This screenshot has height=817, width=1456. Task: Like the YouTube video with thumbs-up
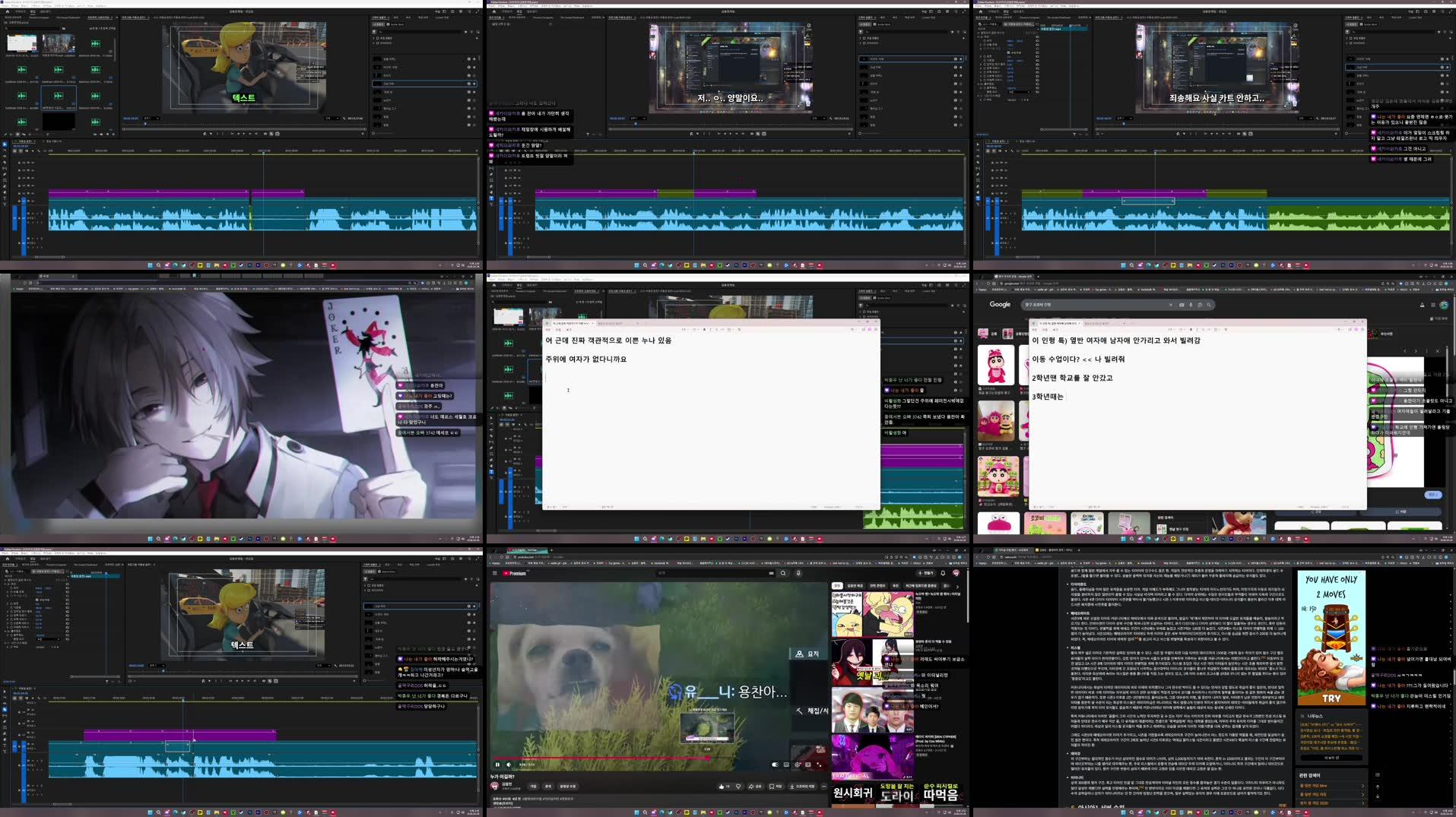pos(723,786)
